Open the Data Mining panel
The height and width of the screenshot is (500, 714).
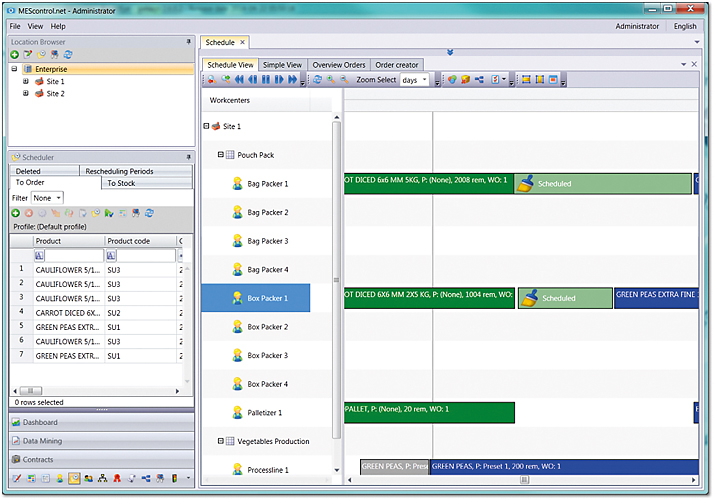pos(101,441)
